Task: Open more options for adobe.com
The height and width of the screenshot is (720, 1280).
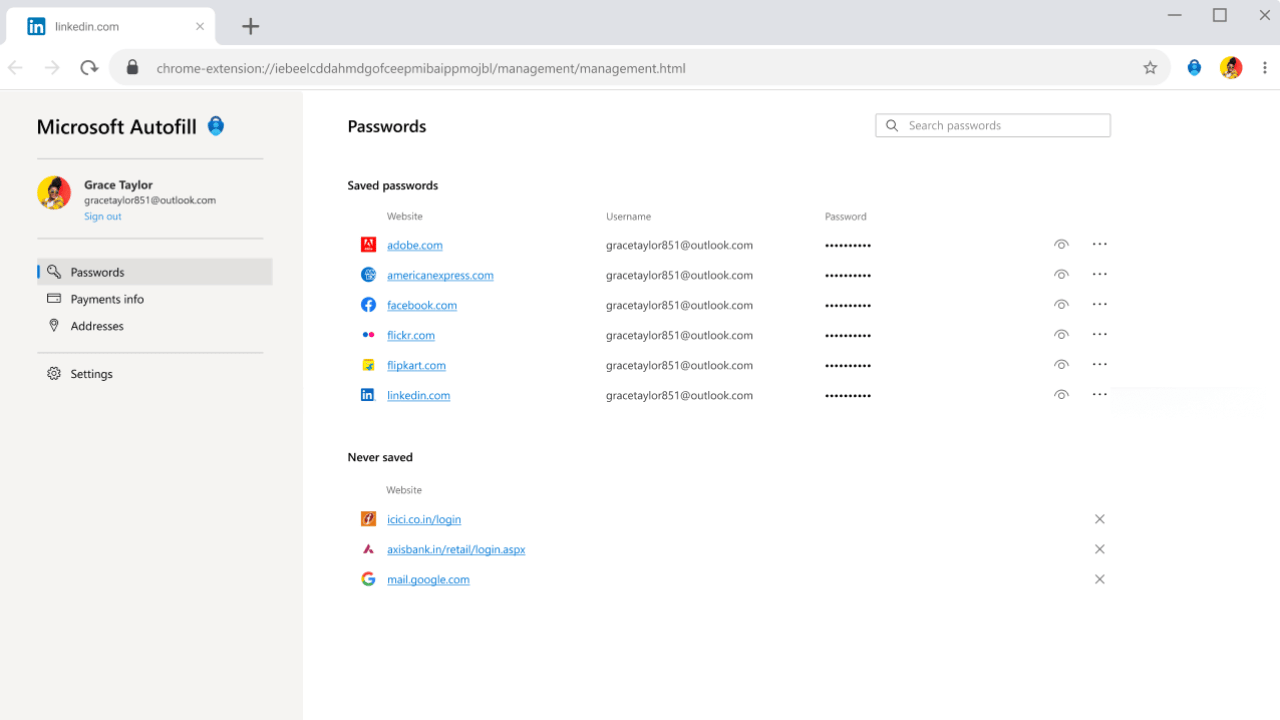Action: click(x=1100, y=244)
